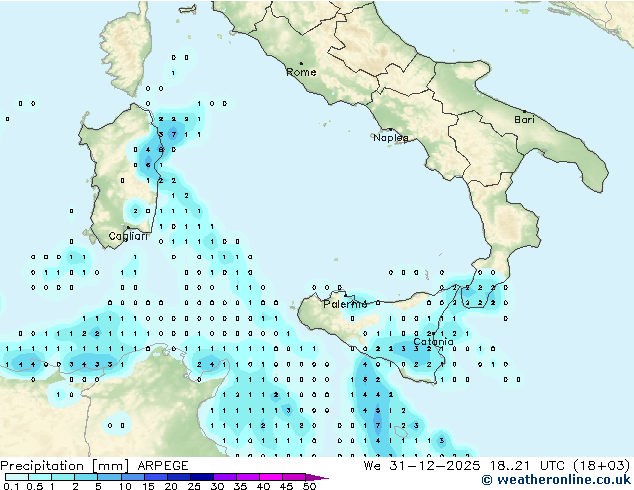
Task: Click the legend value '10'
Action: (125, 486)
